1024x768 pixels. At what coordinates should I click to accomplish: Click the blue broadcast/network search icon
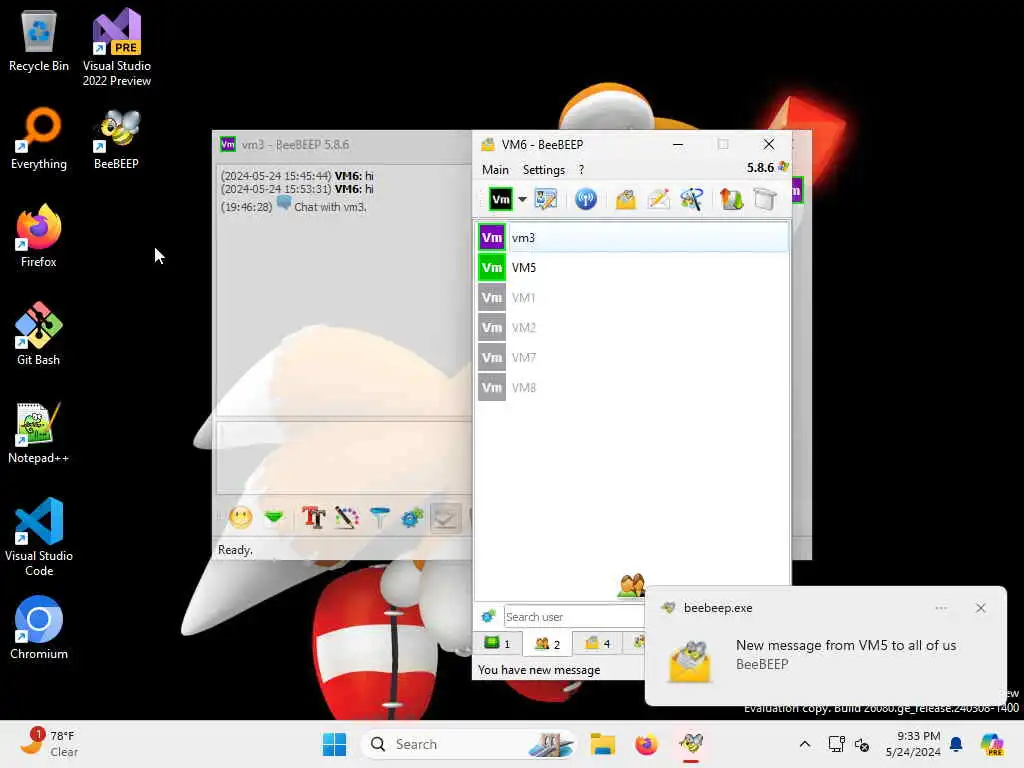click(586, 199)
